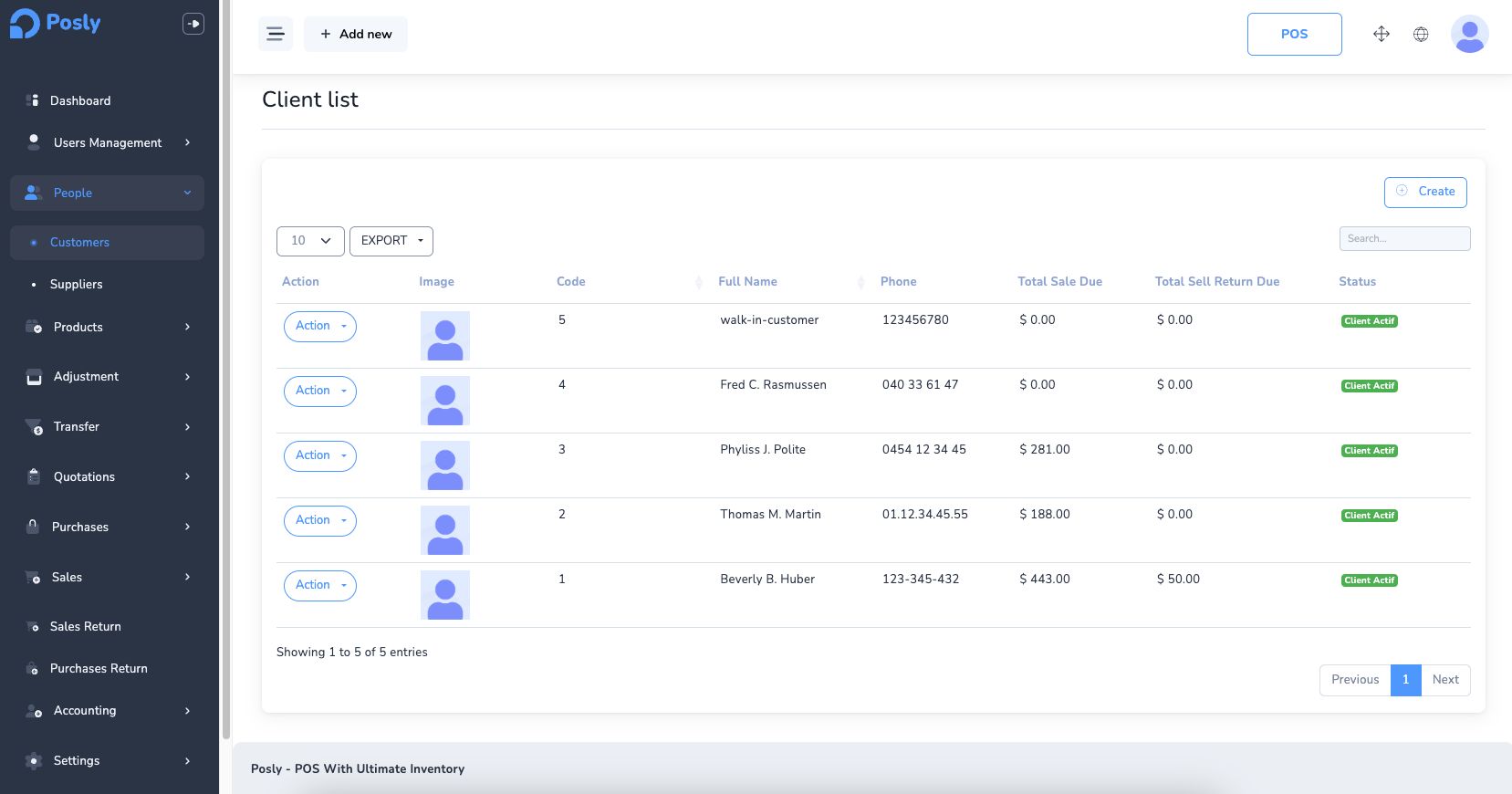Viewport: 1512px width, 794px height.
Task: Go to Suppliers in the sidebar
Action: point(77,285)
